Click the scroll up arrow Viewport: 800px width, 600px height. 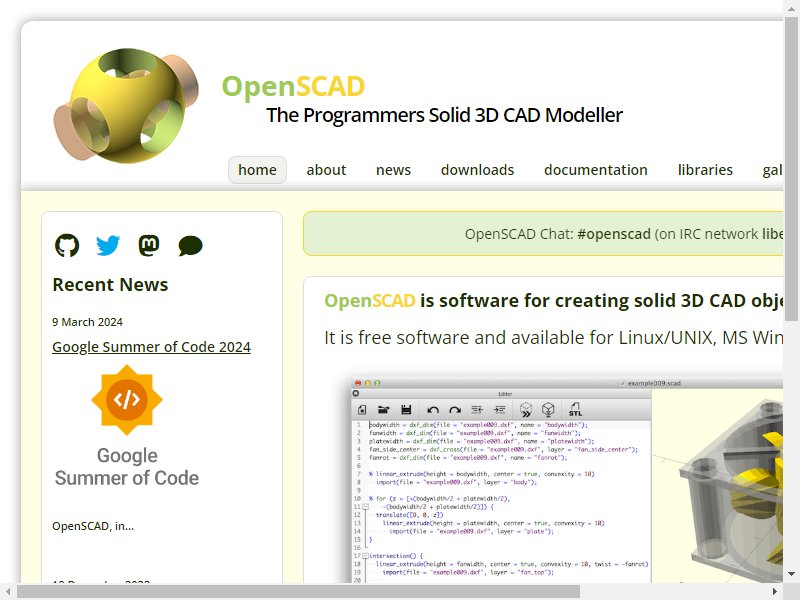[x=791, y=8]
